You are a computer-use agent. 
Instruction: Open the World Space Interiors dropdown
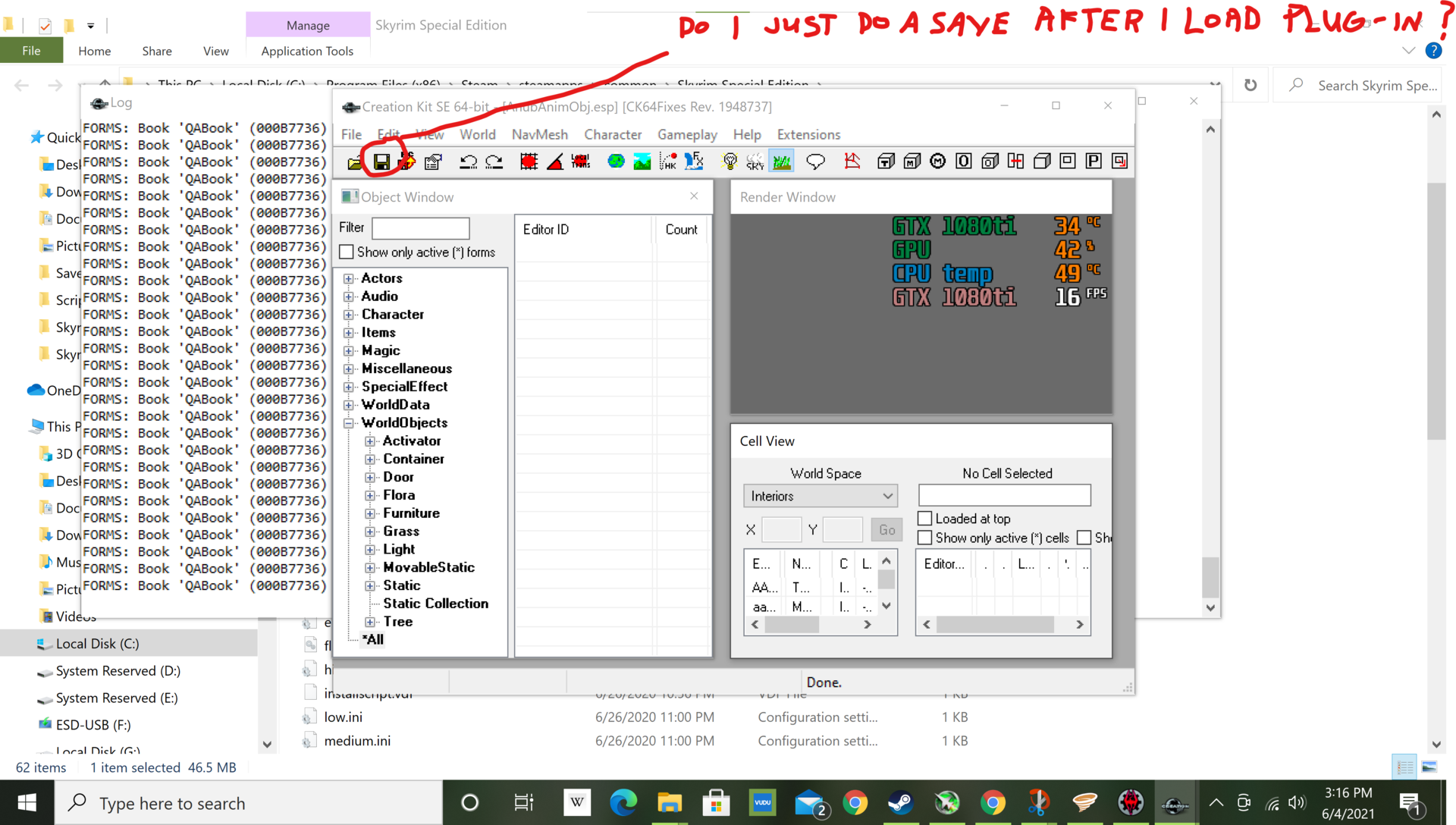821,496
